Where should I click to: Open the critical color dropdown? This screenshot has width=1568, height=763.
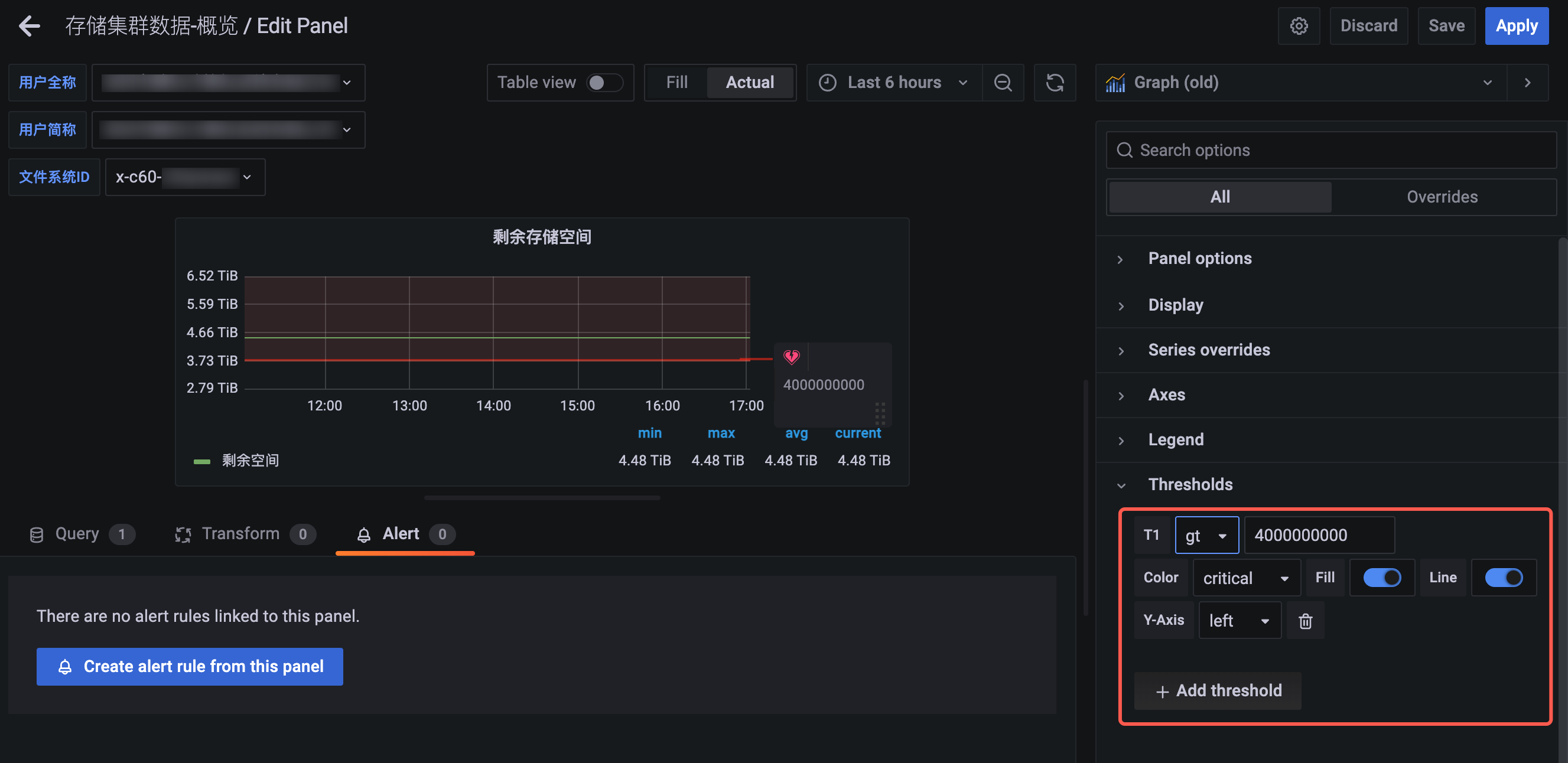(x=1245, y=578)
